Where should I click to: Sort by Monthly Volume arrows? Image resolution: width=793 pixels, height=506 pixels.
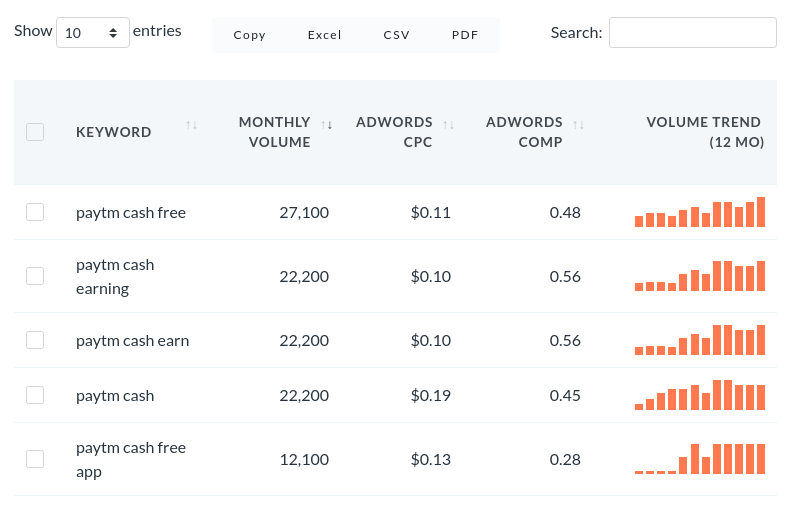point(327,125)
